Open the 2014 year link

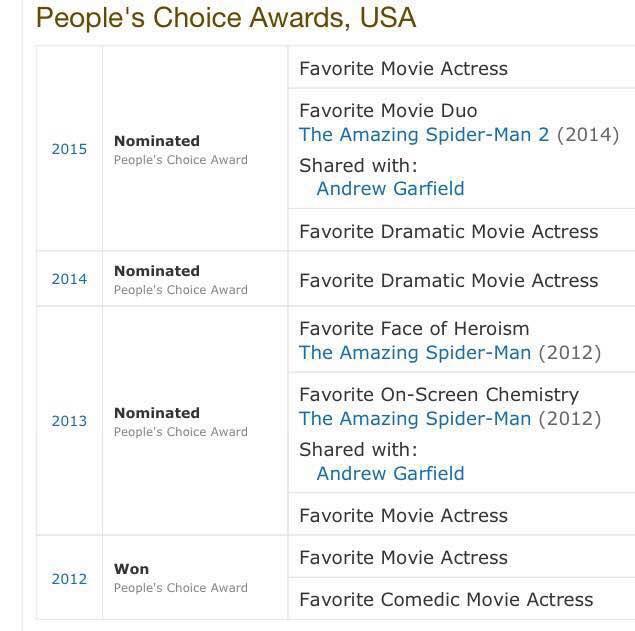pos(69,279)
